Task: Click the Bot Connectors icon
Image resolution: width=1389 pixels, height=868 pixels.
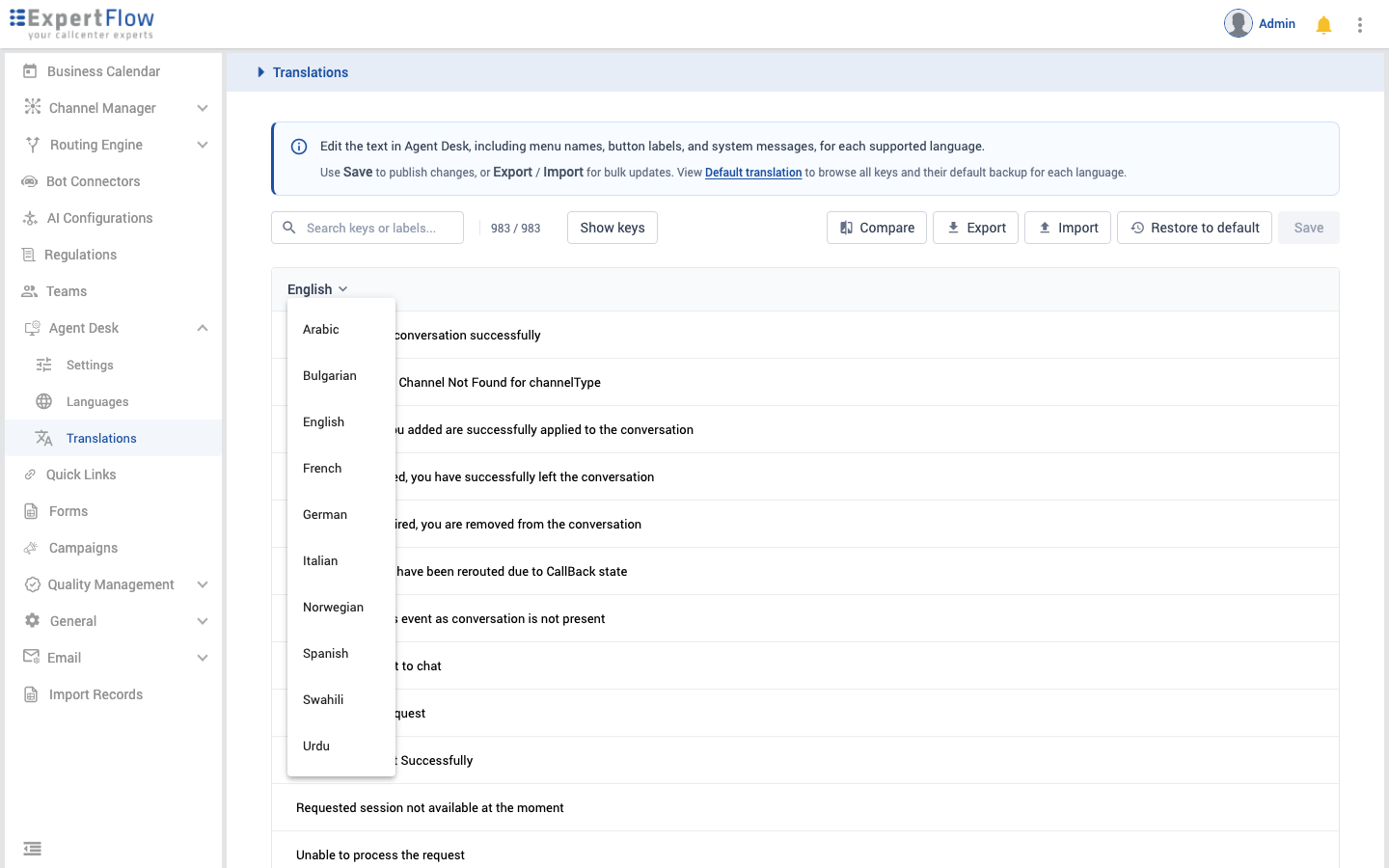Action: click(30, 181)
